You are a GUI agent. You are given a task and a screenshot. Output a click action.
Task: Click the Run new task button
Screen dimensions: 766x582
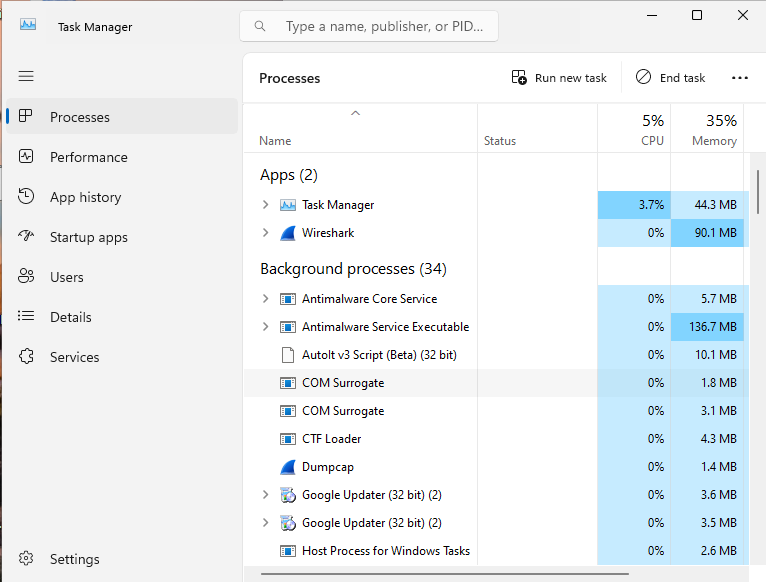(x=559, y=78)
